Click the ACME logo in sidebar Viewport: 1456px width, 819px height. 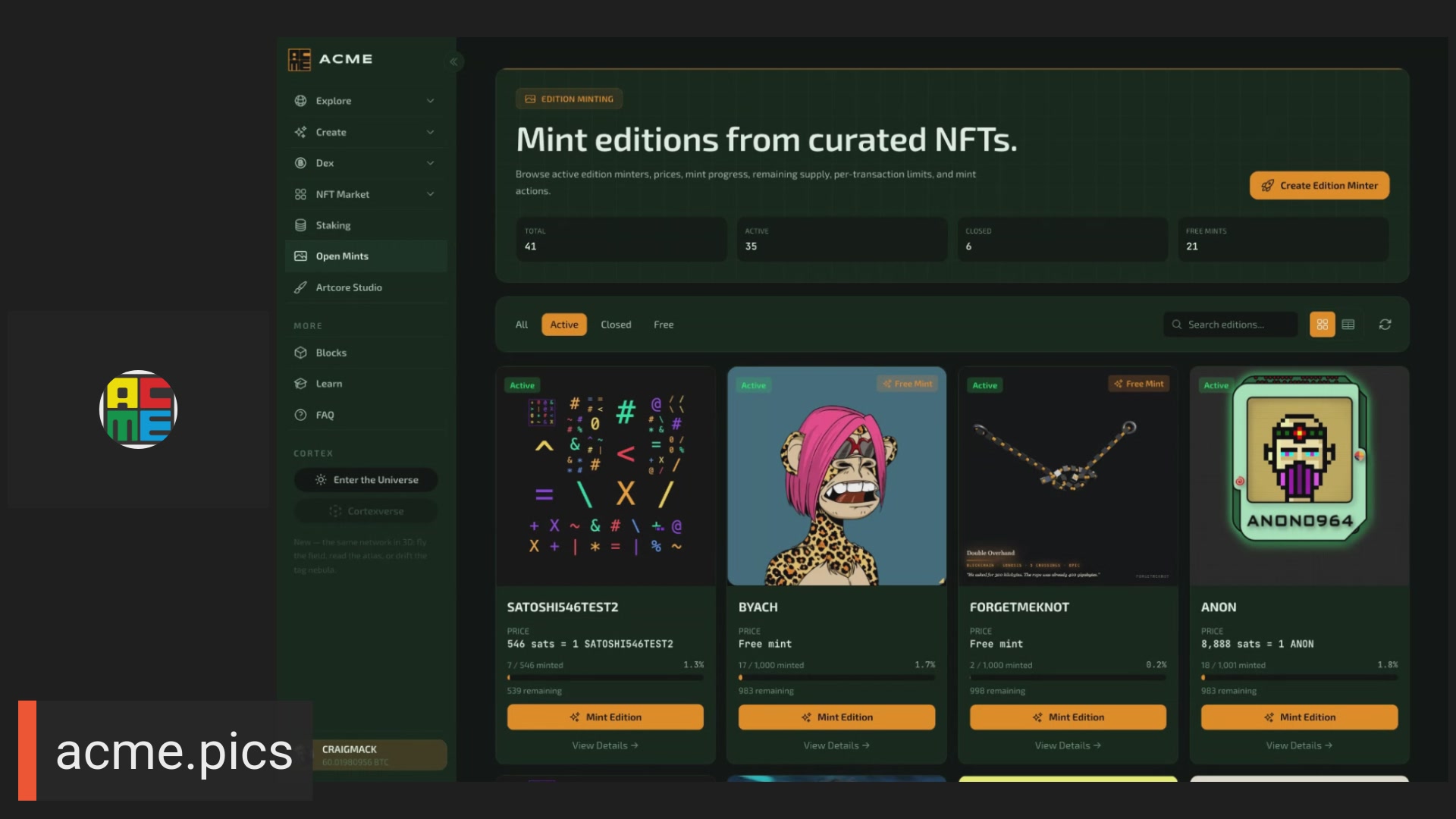pos(330,59)
